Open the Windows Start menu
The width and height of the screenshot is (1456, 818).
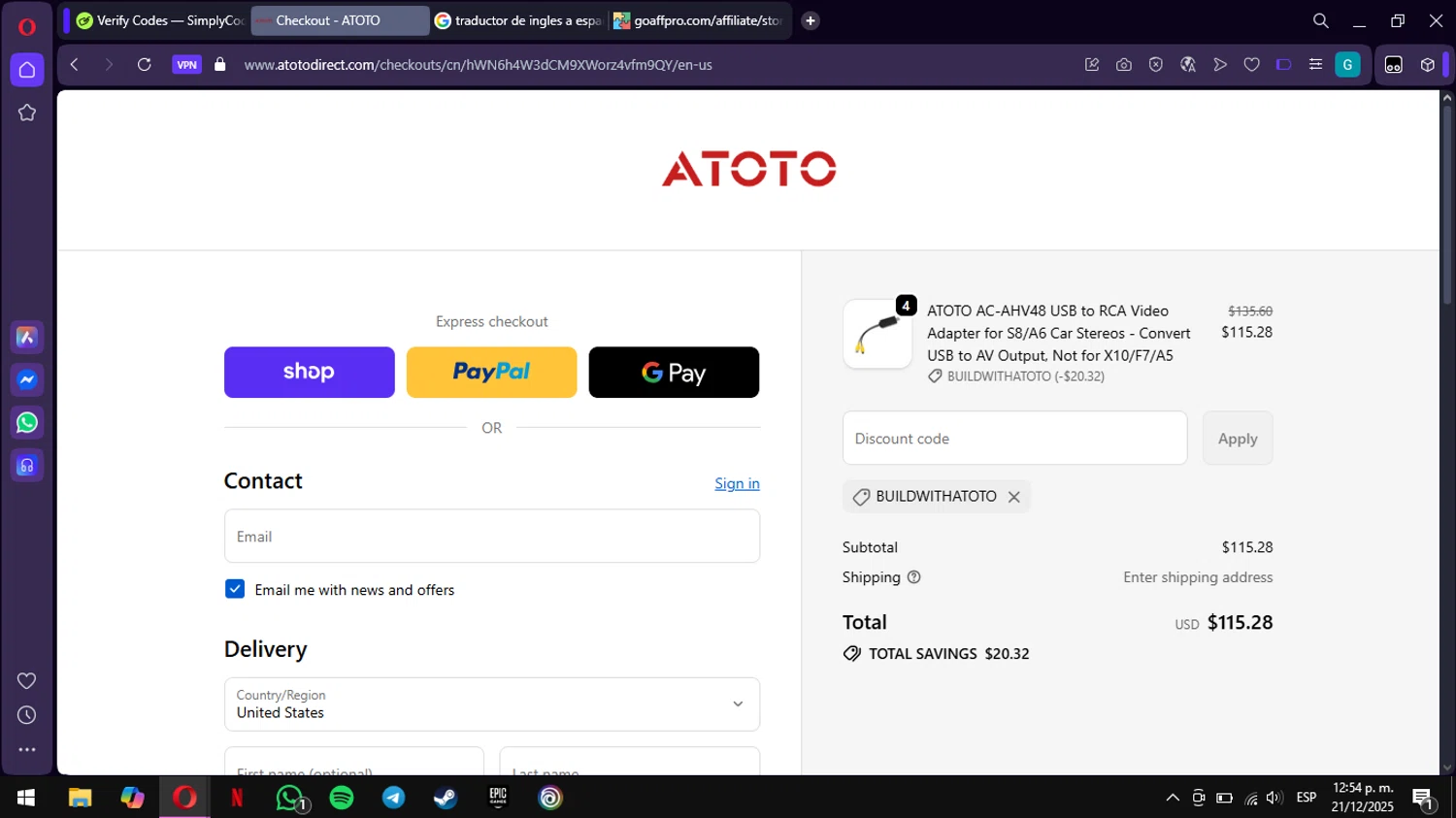pyautogui.click(x=26, y=798)
